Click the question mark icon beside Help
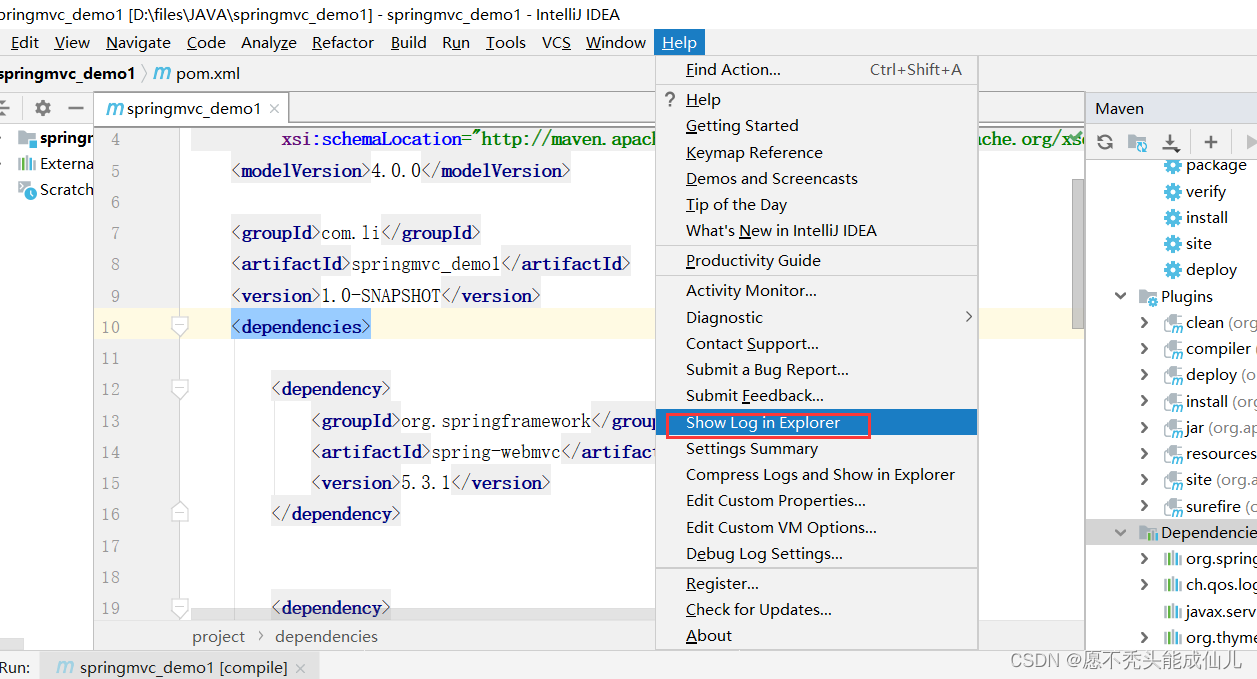 tap(670, 99)
